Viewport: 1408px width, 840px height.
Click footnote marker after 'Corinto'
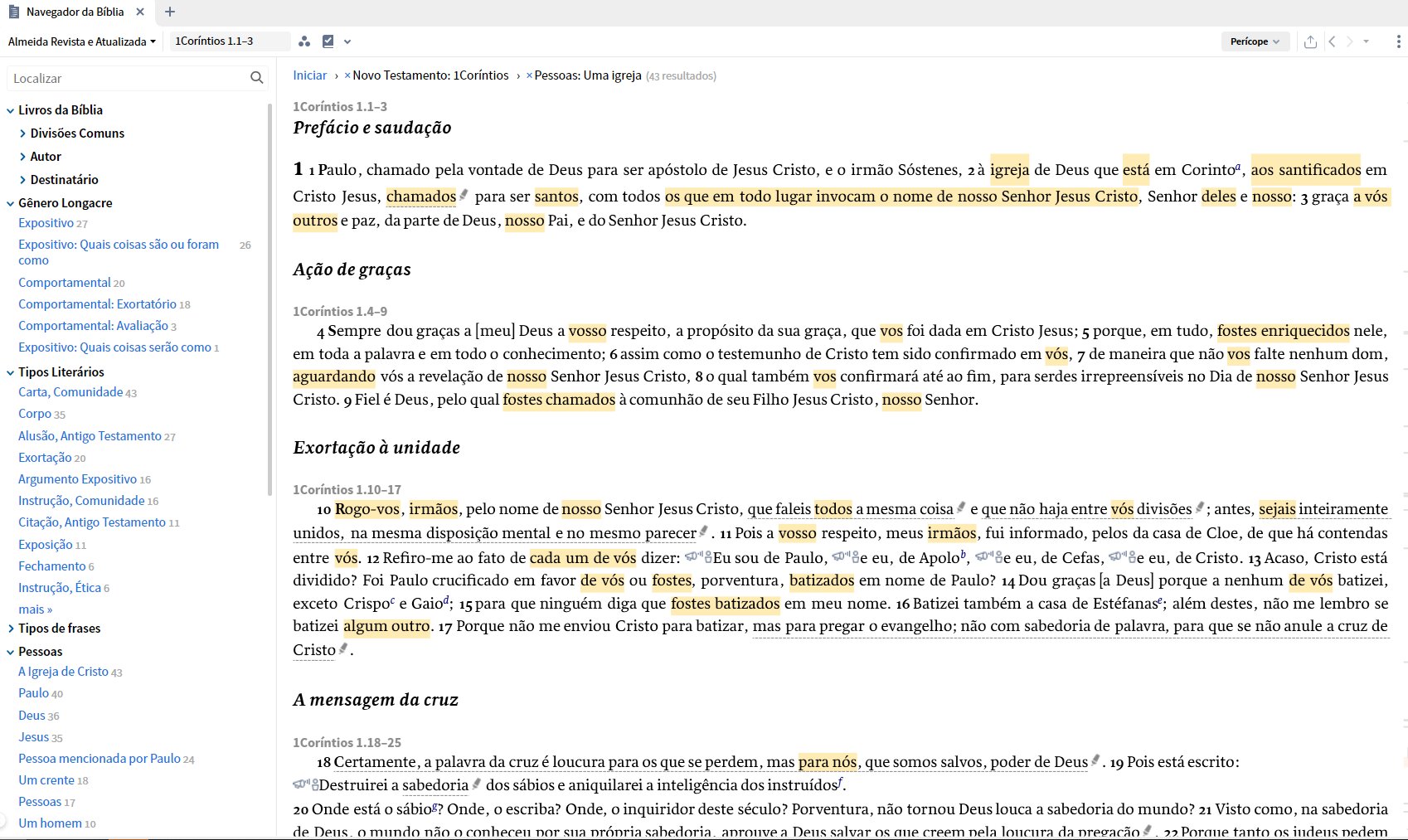[1239, 167]
